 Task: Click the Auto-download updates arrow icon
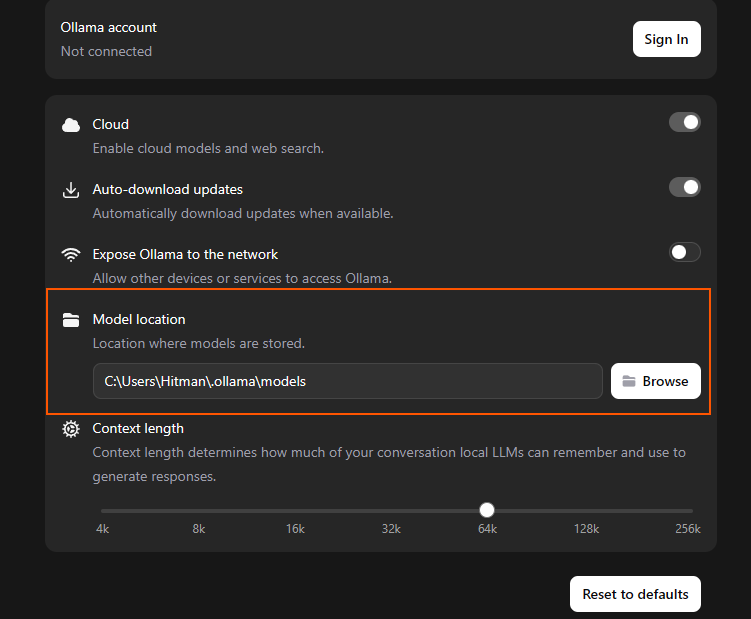click(x=71, y=190)
